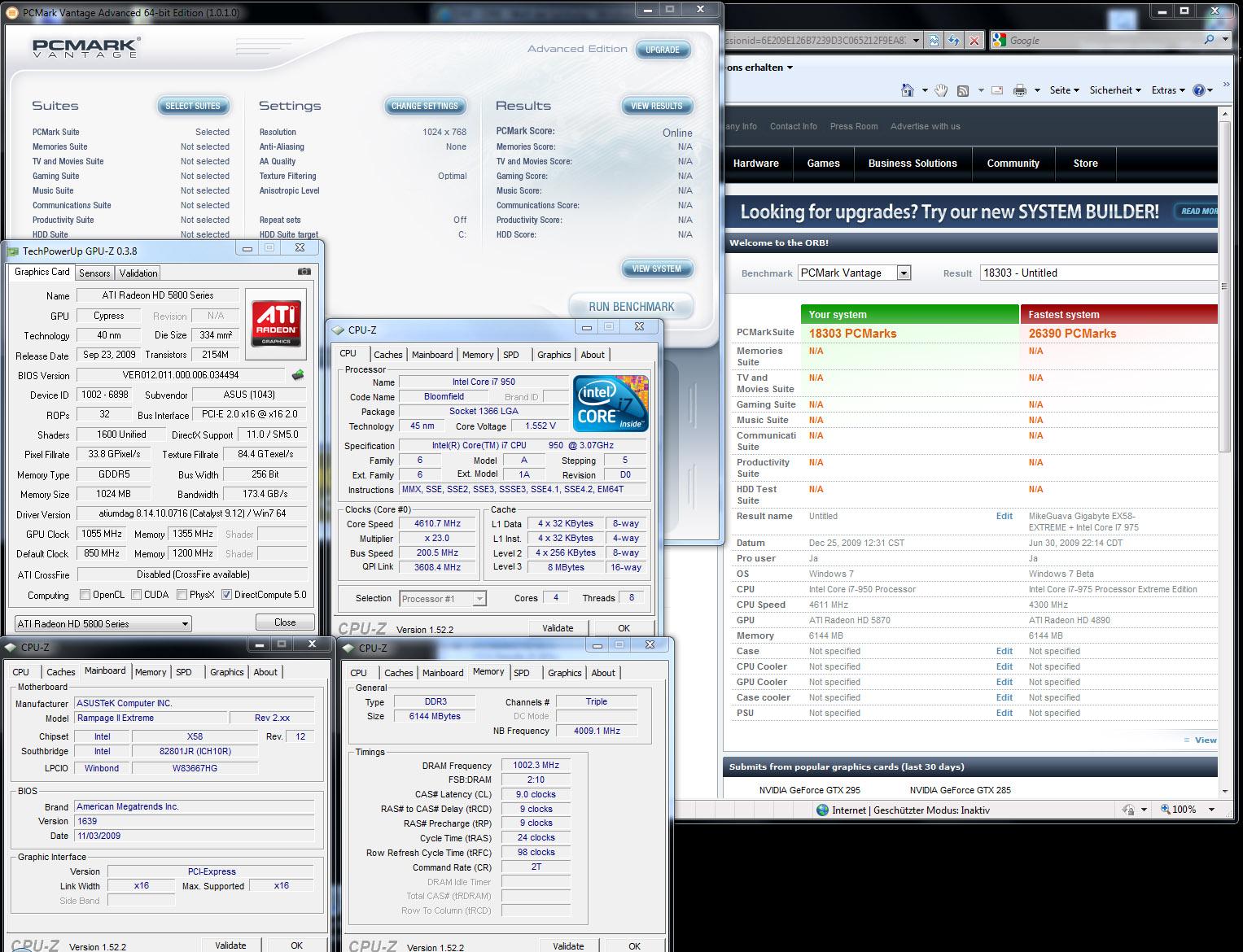This screenshot has width=1243, height=952.
Task: Open SPD tab in CPU-Z memory window
Action: click(522, 673)
